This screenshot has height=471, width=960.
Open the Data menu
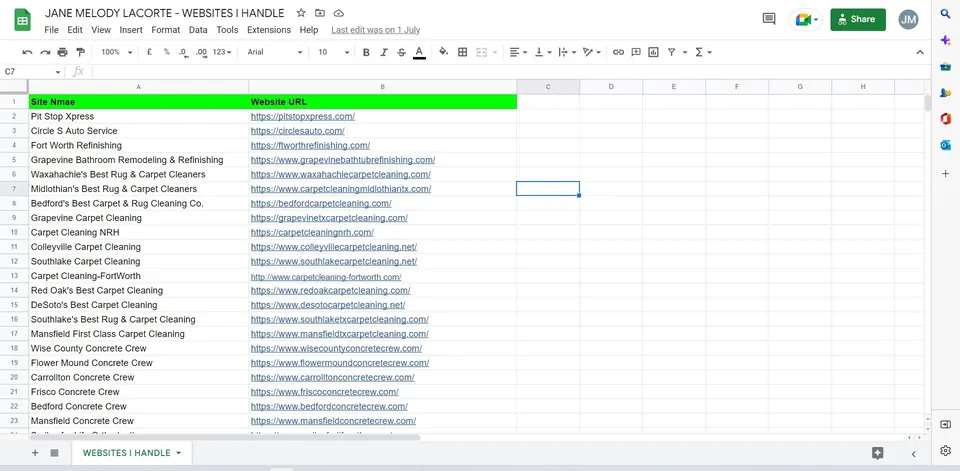[x=198, y=29]
